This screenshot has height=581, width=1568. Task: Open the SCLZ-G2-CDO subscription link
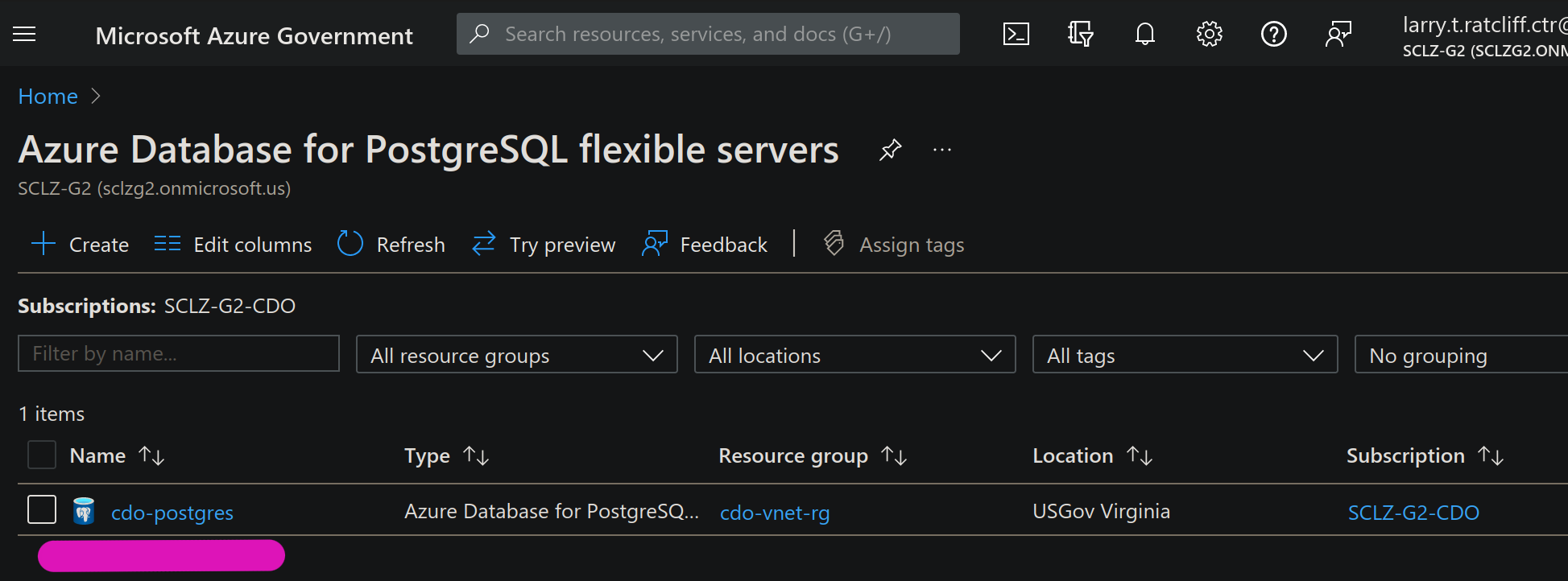click(1413, 513)
